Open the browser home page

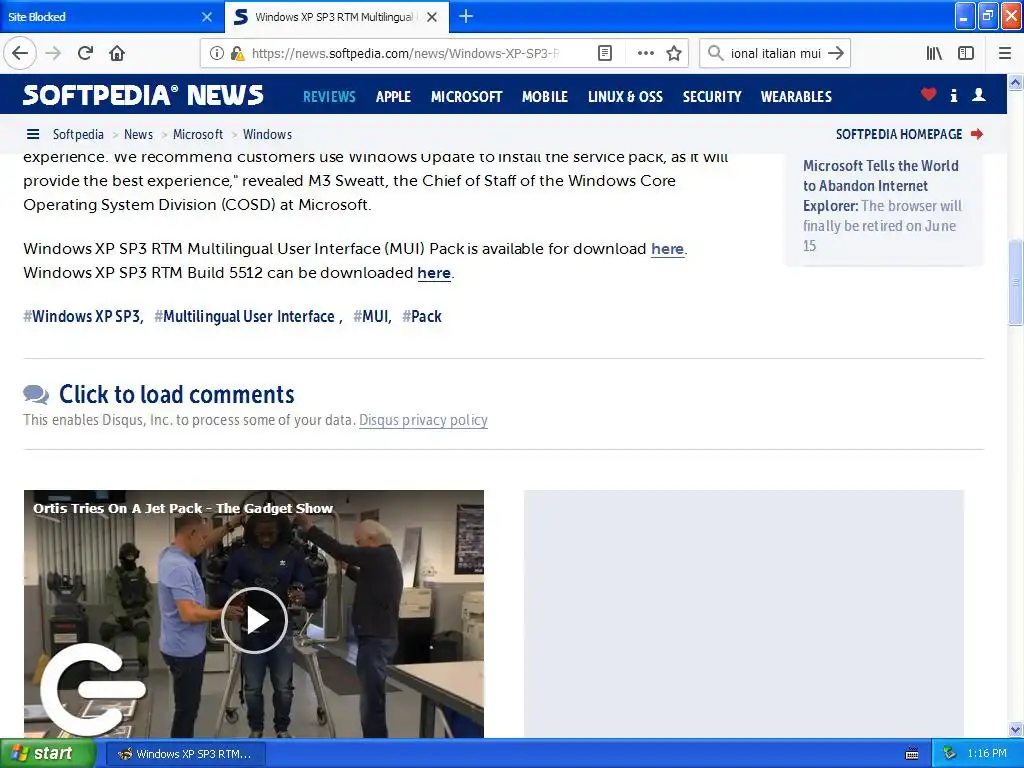click(x=117, y=53)
